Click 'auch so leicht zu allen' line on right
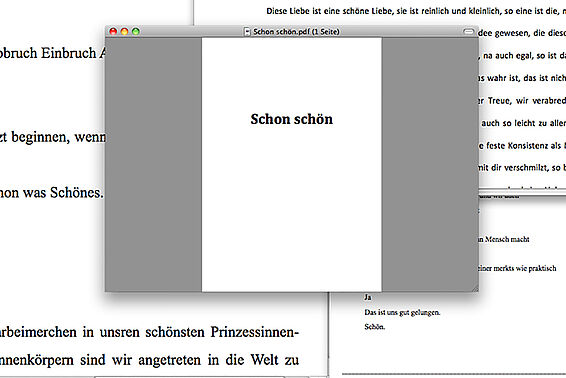 click(x=523, y=123)
